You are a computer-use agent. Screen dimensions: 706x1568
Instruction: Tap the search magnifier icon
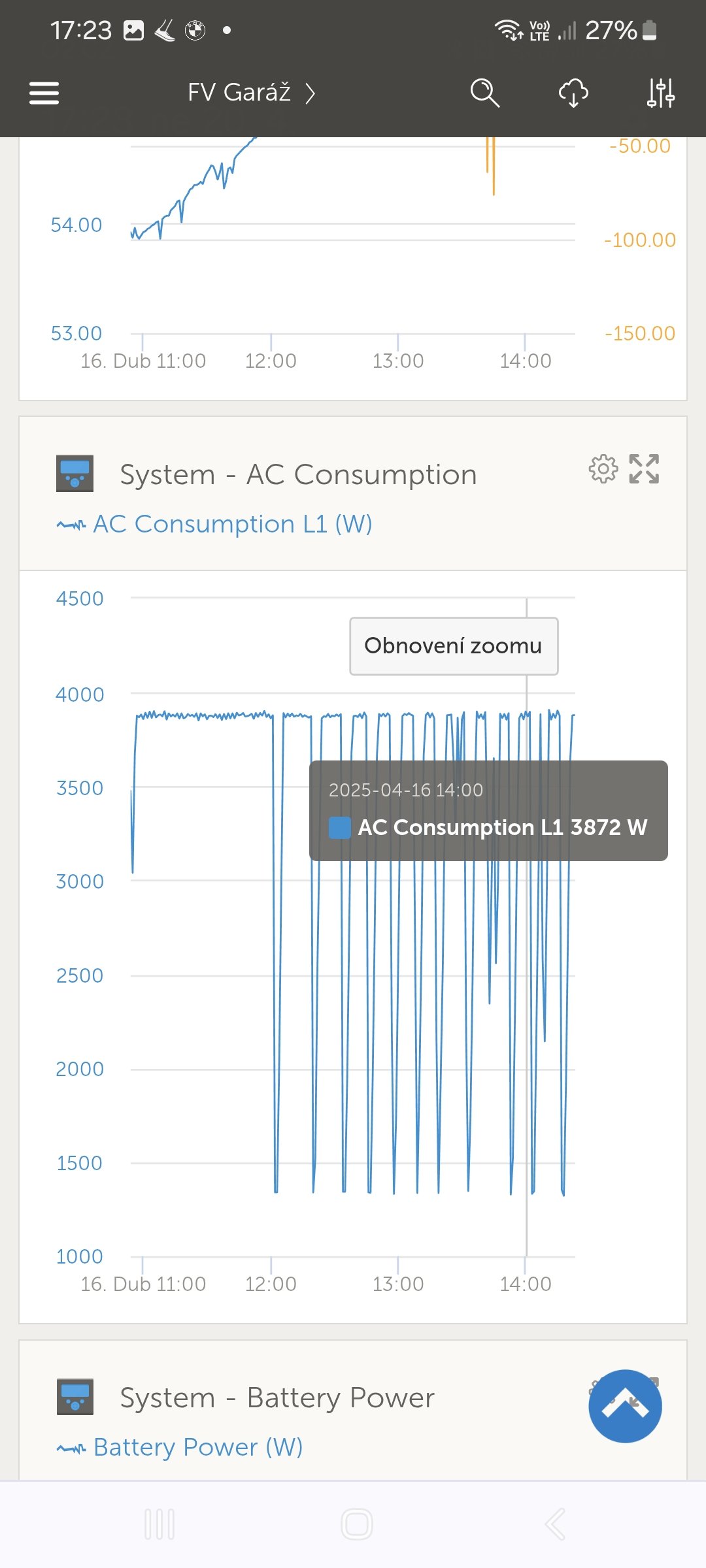tap(484, 93)
